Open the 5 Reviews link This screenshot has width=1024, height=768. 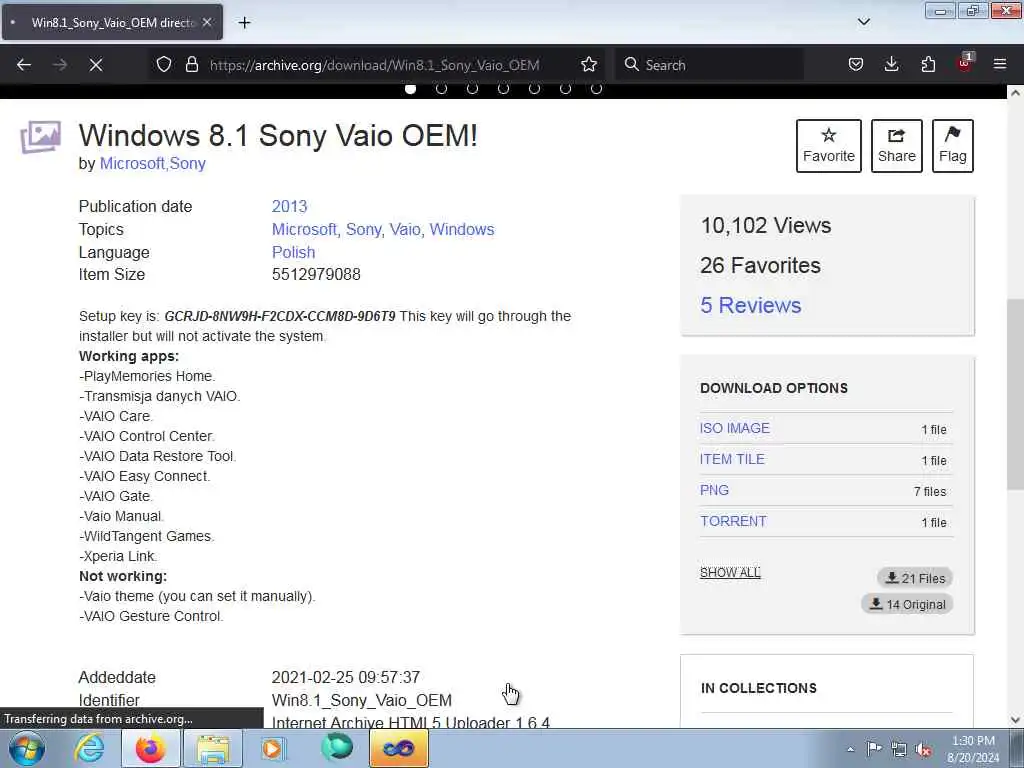coord(750,305)
